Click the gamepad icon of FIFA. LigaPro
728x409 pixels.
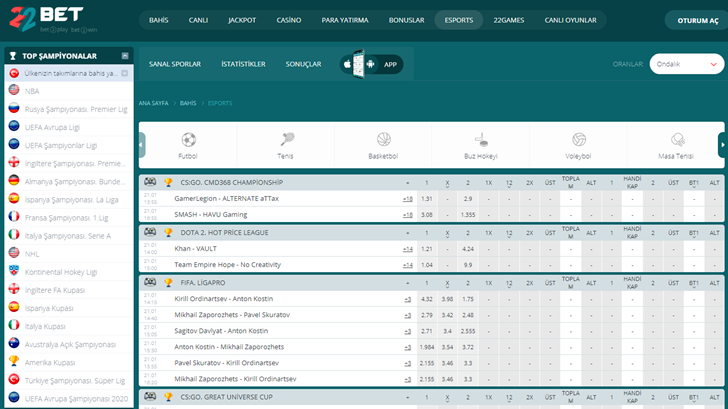pyautogui.click(x=150, y=282)
